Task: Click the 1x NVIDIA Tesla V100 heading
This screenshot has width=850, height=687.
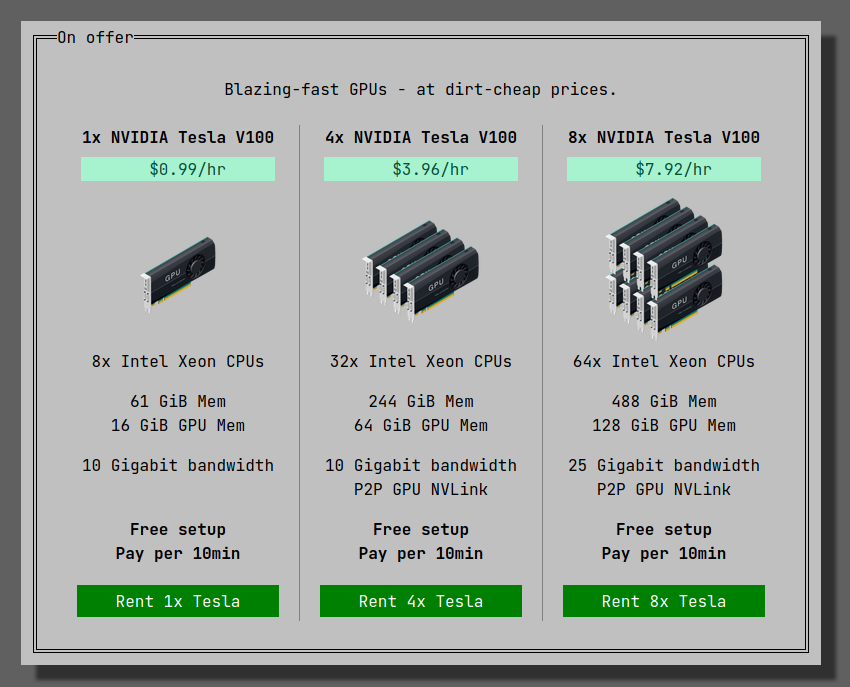Action: click(178, 137)
